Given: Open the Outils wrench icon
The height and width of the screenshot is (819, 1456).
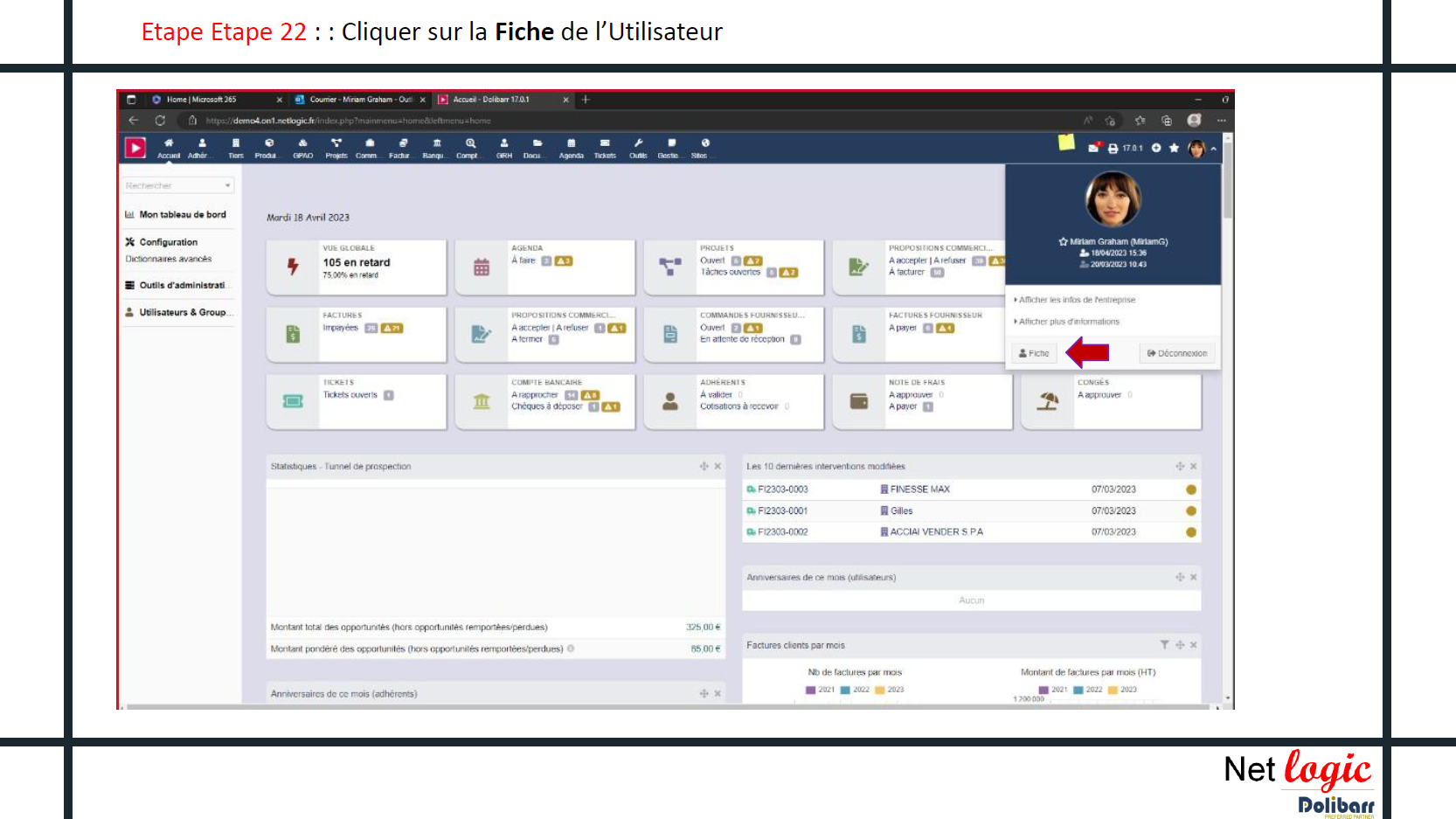Looking at the screenshot, I should pos(638,148).
